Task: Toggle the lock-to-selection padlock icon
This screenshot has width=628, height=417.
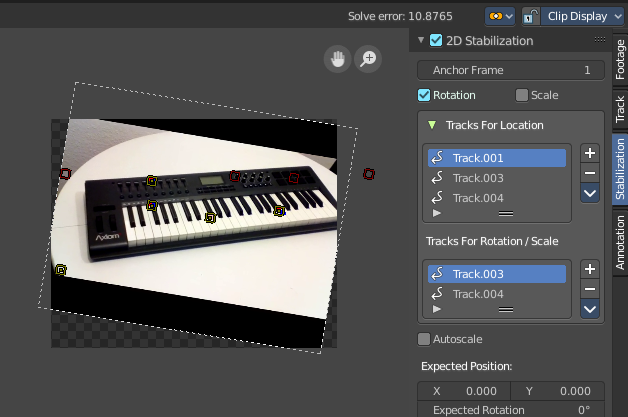Action: [x=531, y=16]
